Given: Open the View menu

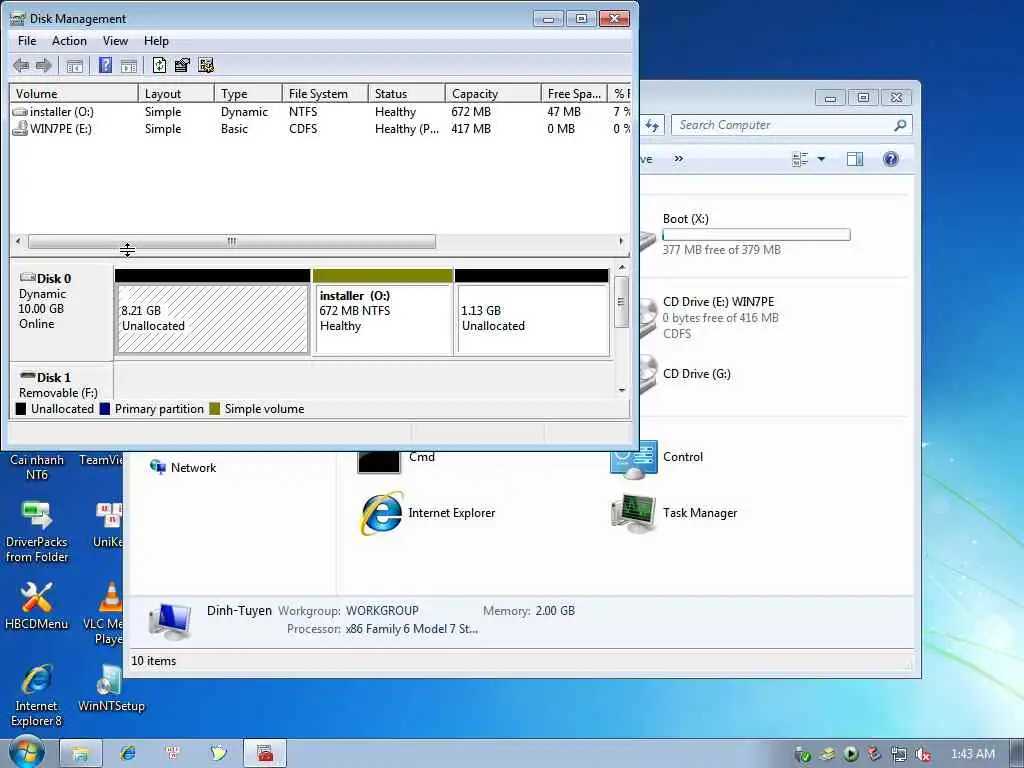Looking at the screenshot, I should 115,41.
